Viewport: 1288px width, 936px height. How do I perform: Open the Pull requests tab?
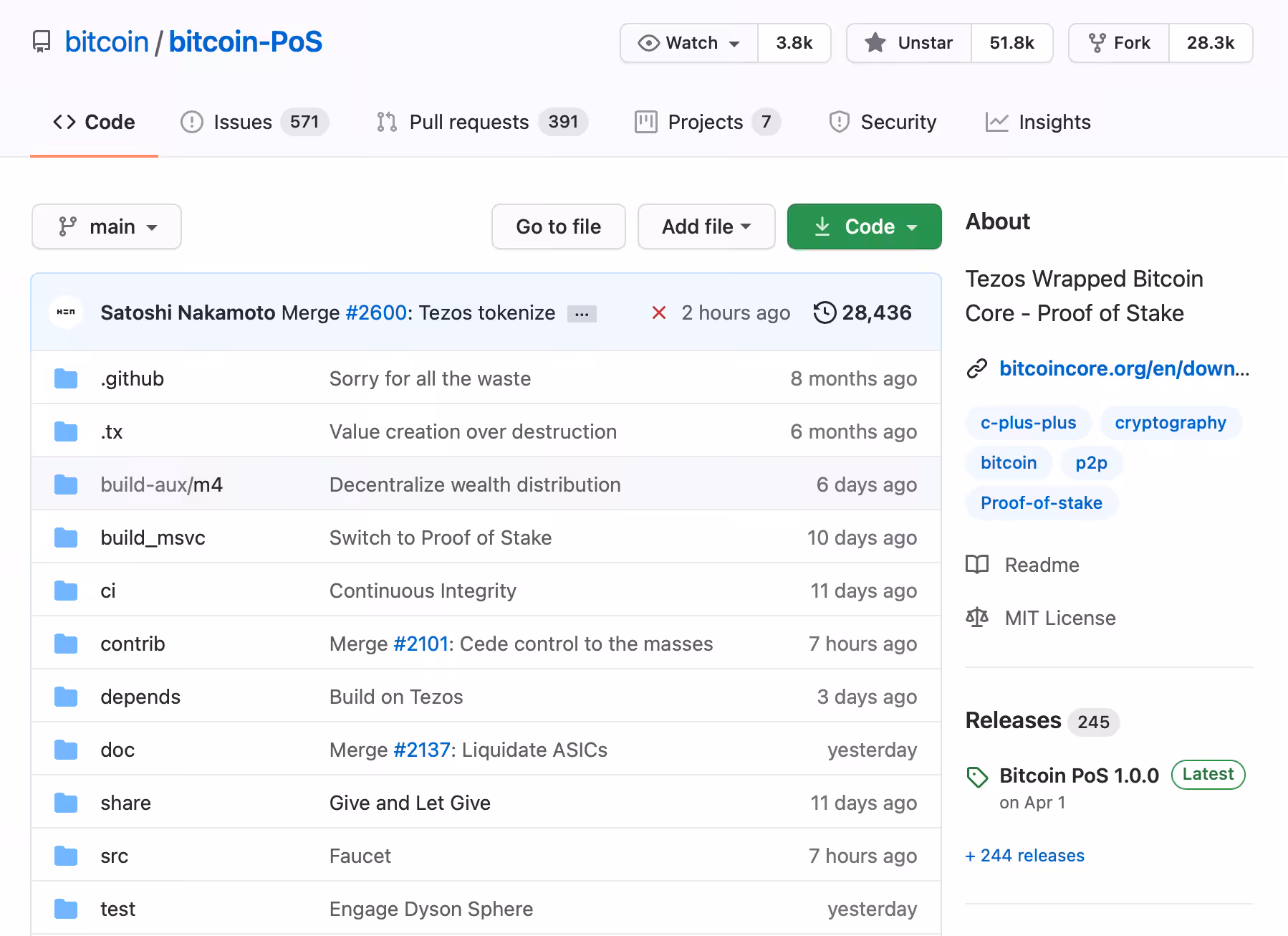pyautogui.click(x=482, y=122)
